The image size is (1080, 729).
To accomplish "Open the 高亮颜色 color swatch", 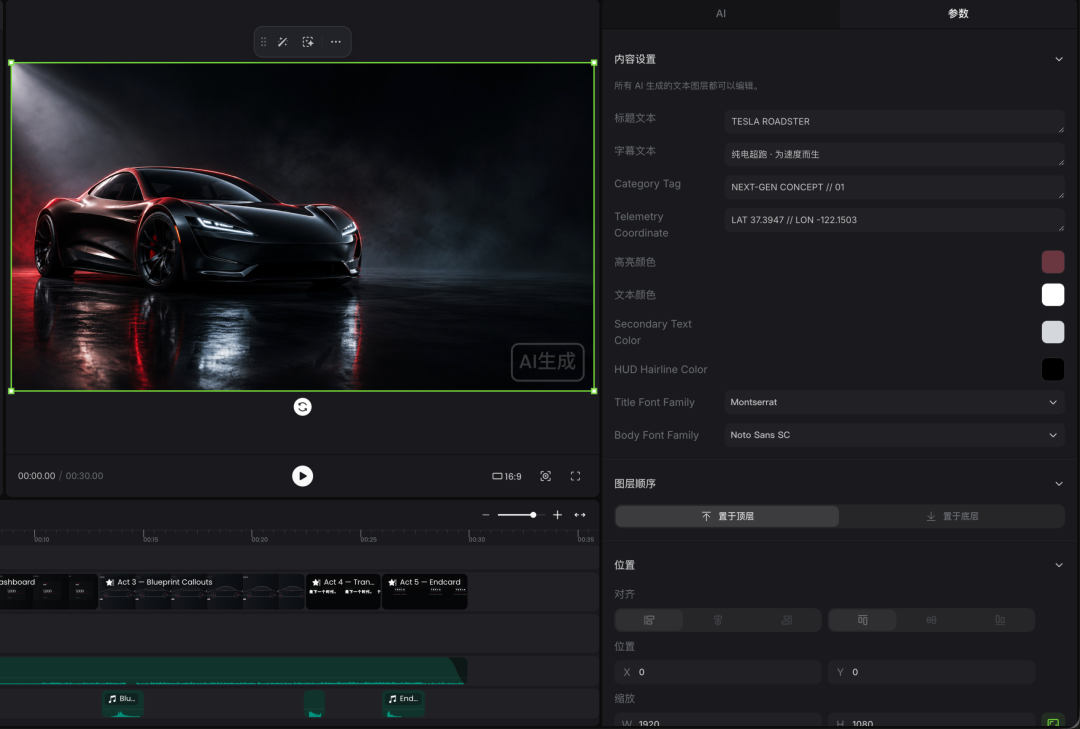I will [1052, 262].
